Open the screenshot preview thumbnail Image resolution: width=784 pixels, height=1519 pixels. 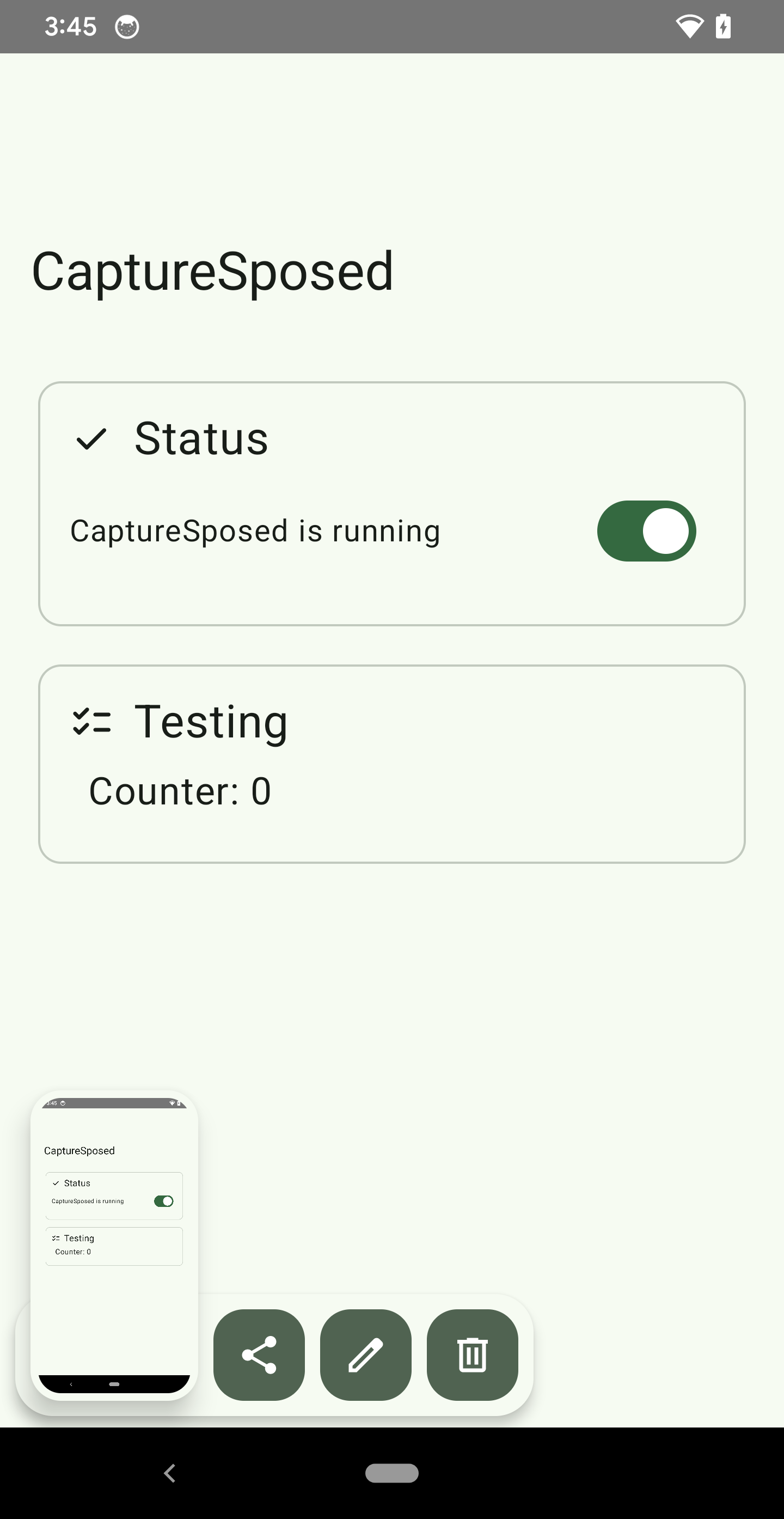tap(114, 1244)
